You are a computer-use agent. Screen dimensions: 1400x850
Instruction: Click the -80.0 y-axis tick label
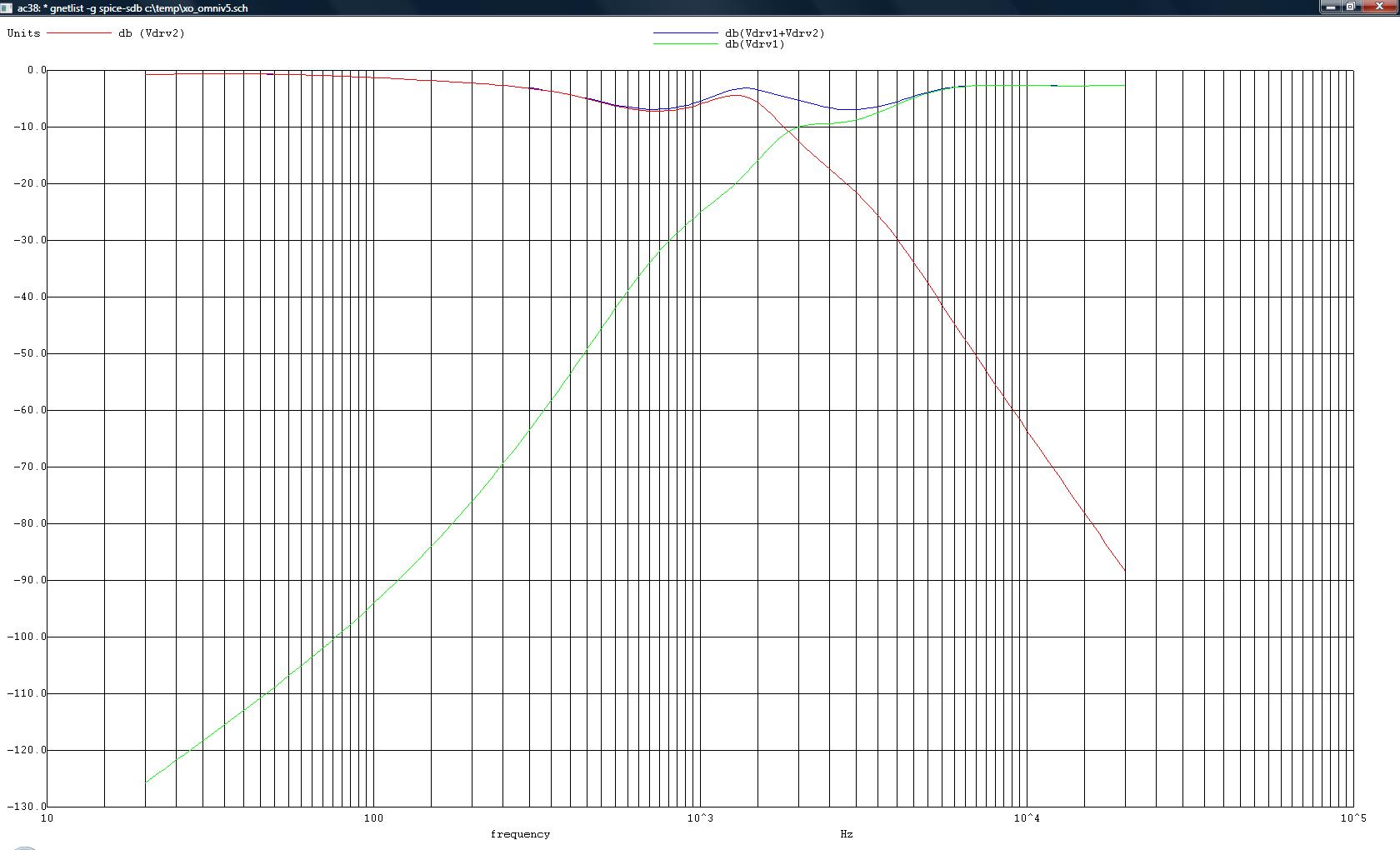(30, 523)
